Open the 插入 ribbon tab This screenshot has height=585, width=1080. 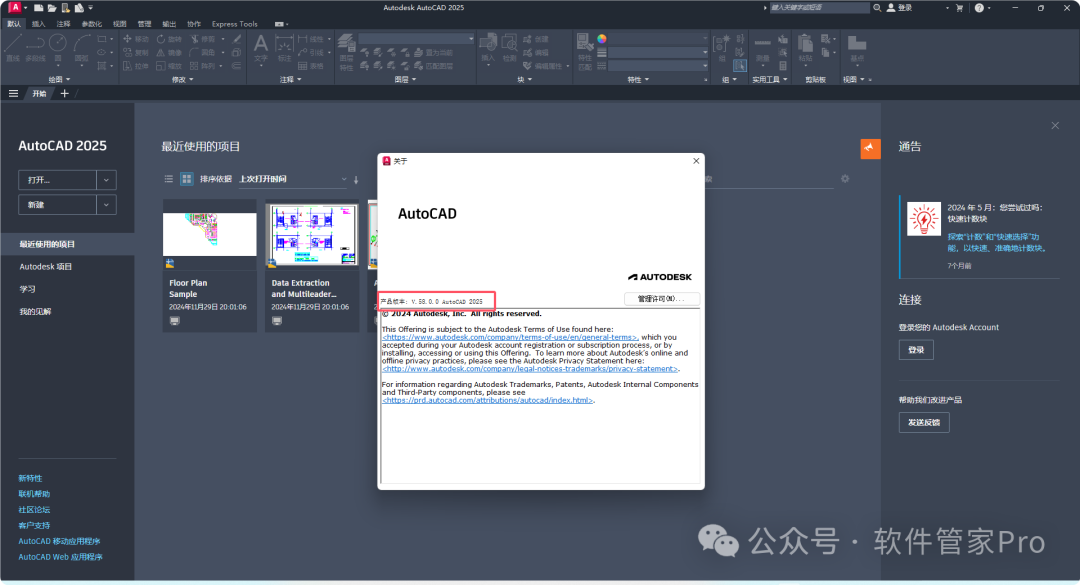tap(39, 23)
